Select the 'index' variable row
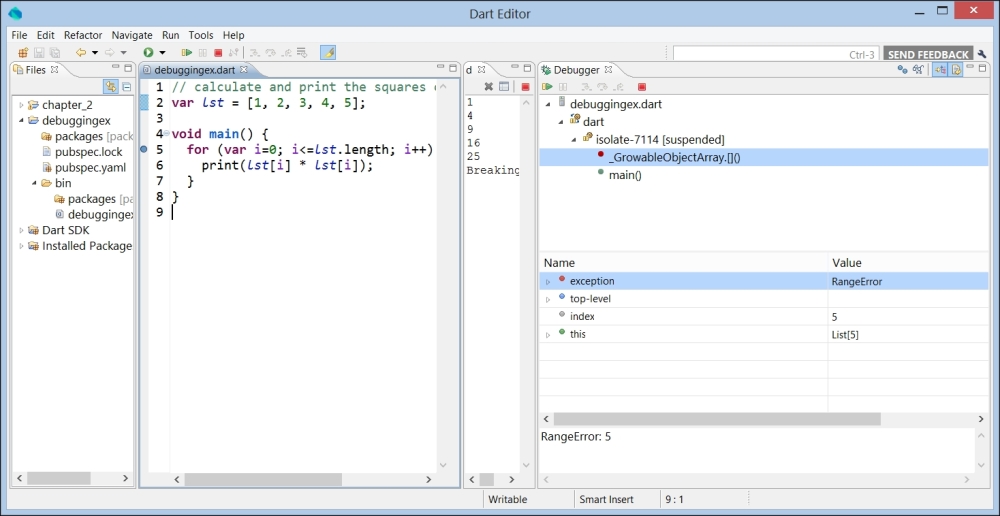The image size is (1000, 516). 763,316
